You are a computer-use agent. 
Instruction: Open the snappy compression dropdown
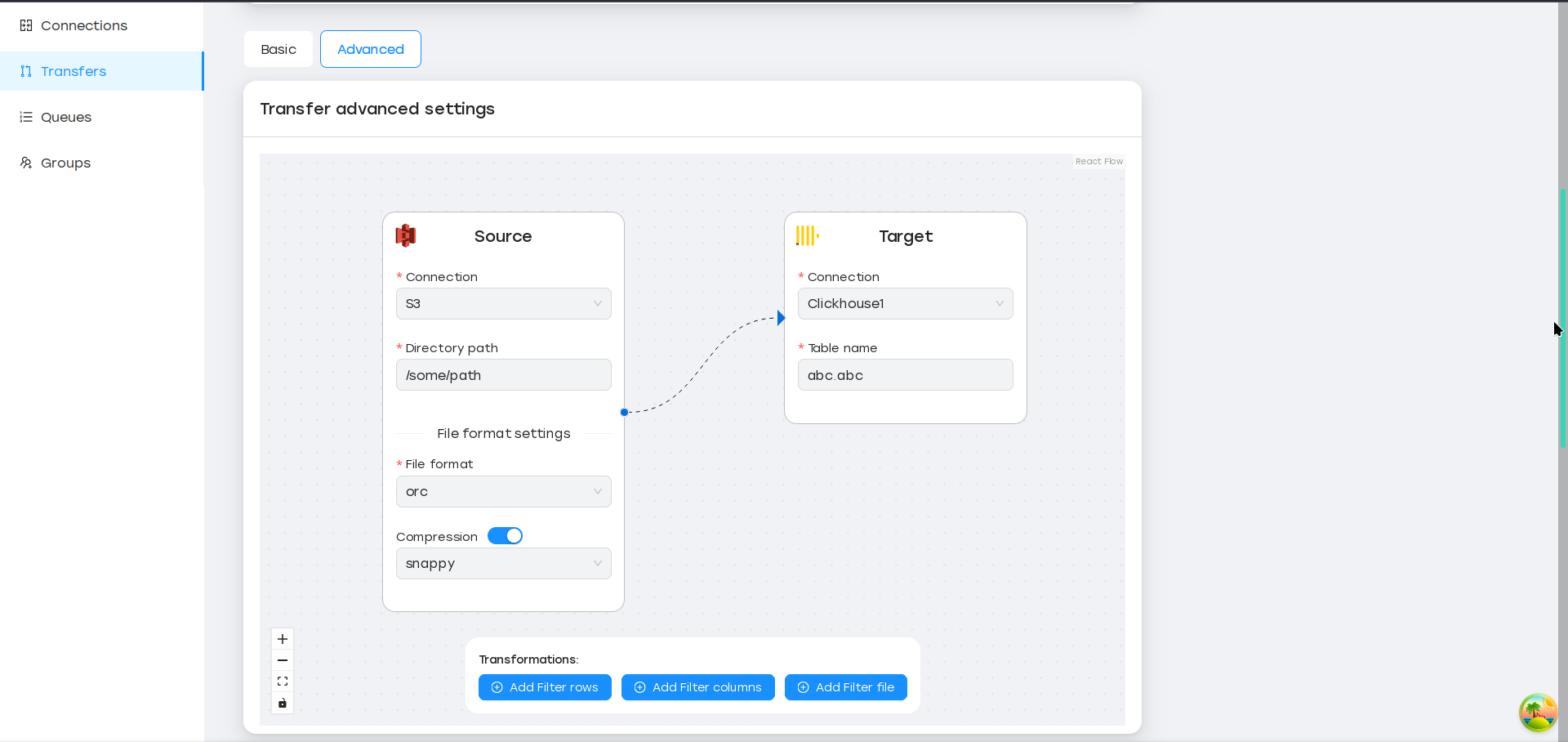[503, 564]
